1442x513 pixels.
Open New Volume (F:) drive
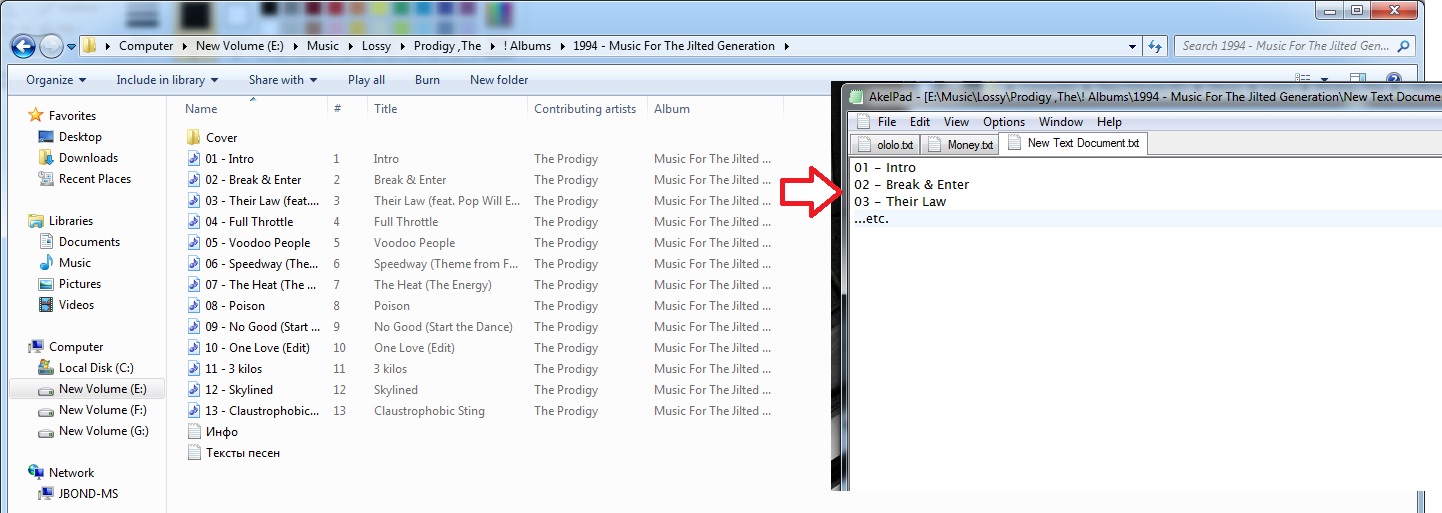tap(102, 410)
